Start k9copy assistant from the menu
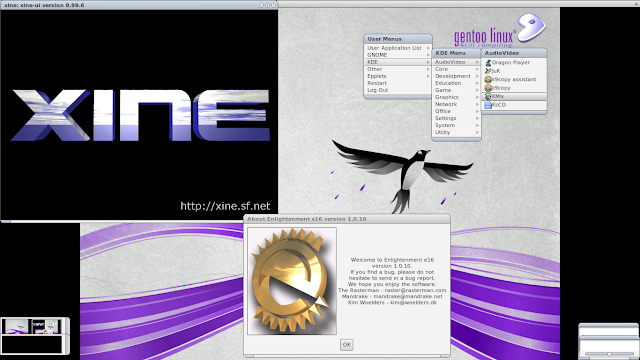This screenshot has height=360, width=640. coord(514,80)
